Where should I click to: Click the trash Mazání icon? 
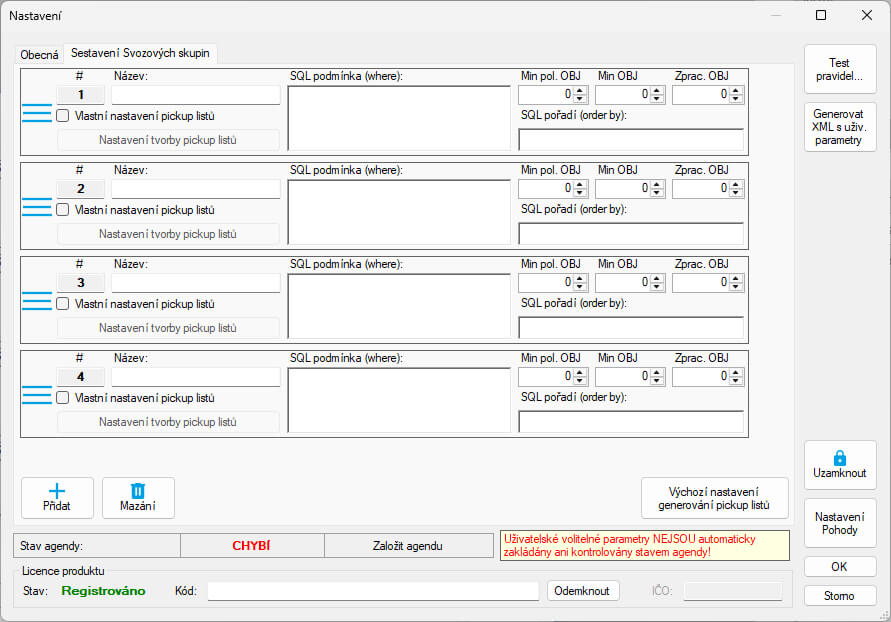coord(138,490)
